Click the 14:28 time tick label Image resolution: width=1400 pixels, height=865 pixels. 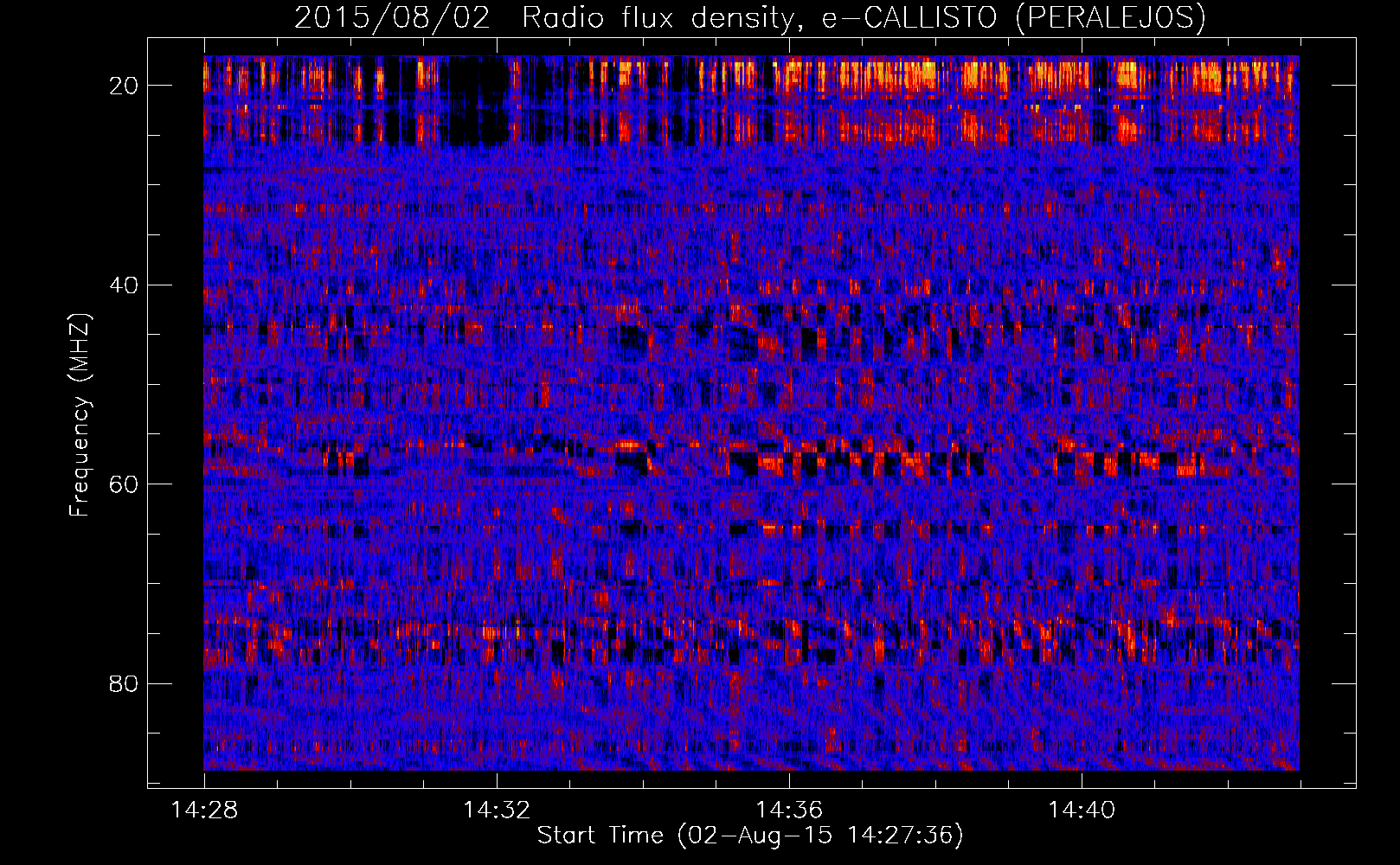(x=204, y=810)
